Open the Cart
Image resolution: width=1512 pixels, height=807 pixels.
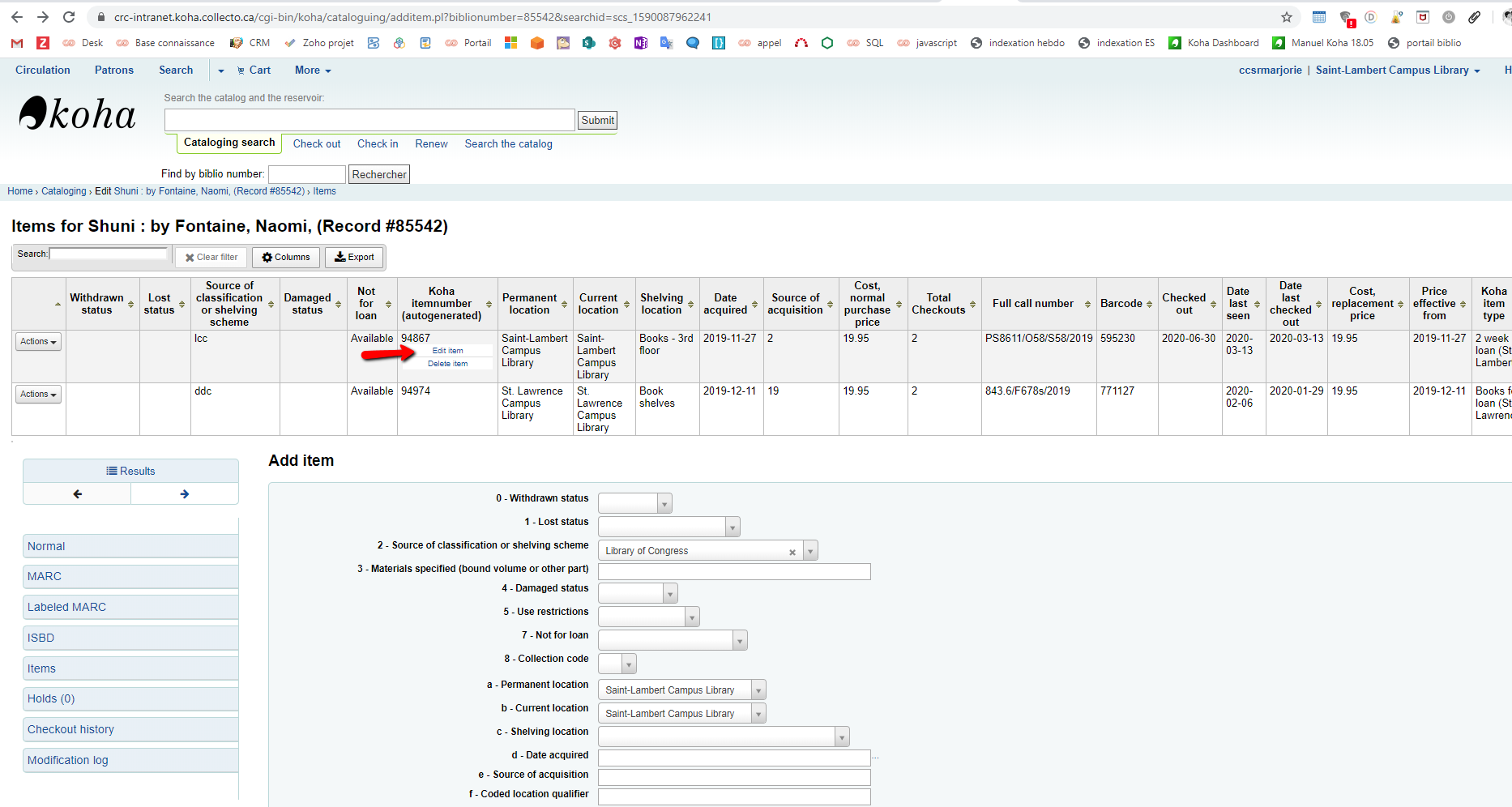254,70
